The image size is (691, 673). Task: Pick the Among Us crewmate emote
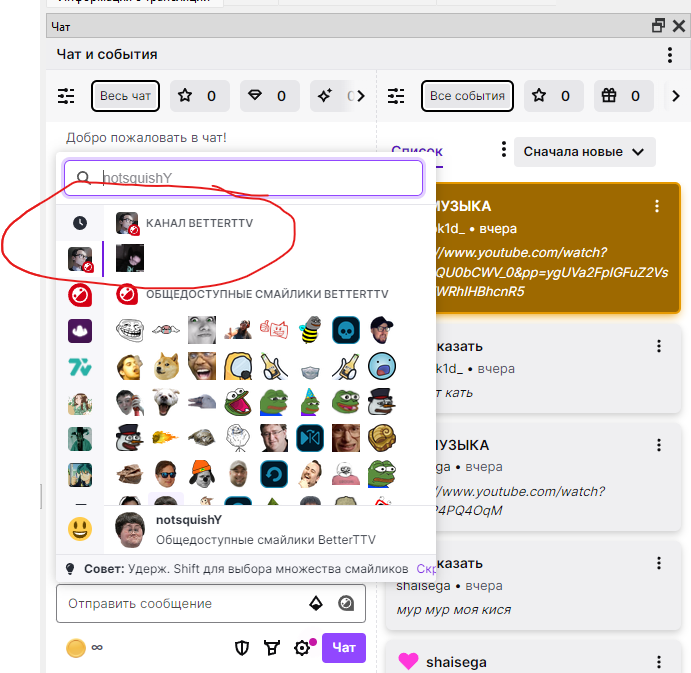238,366
